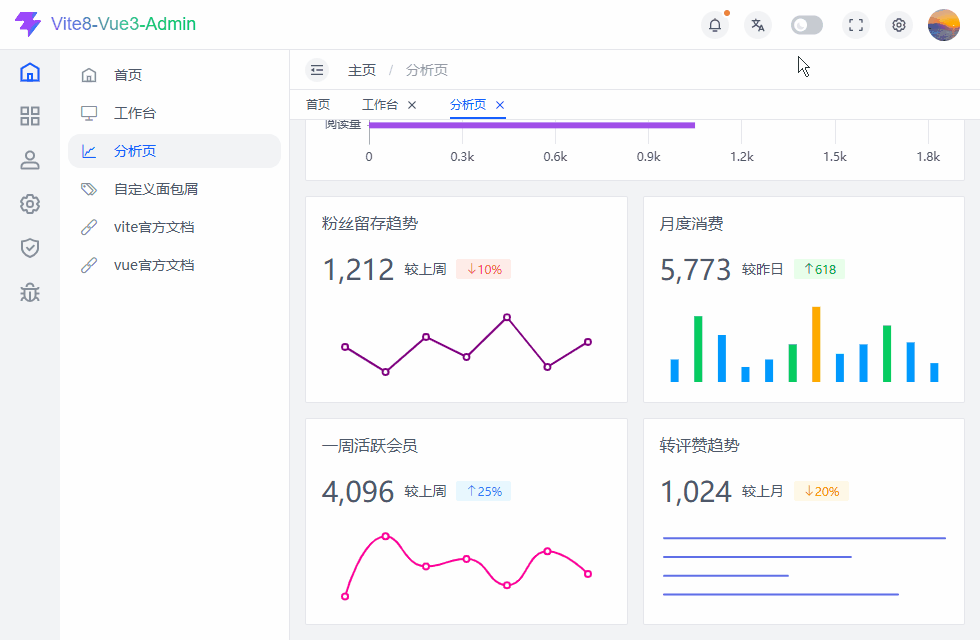Open the user avatar menu

point(944,25)
